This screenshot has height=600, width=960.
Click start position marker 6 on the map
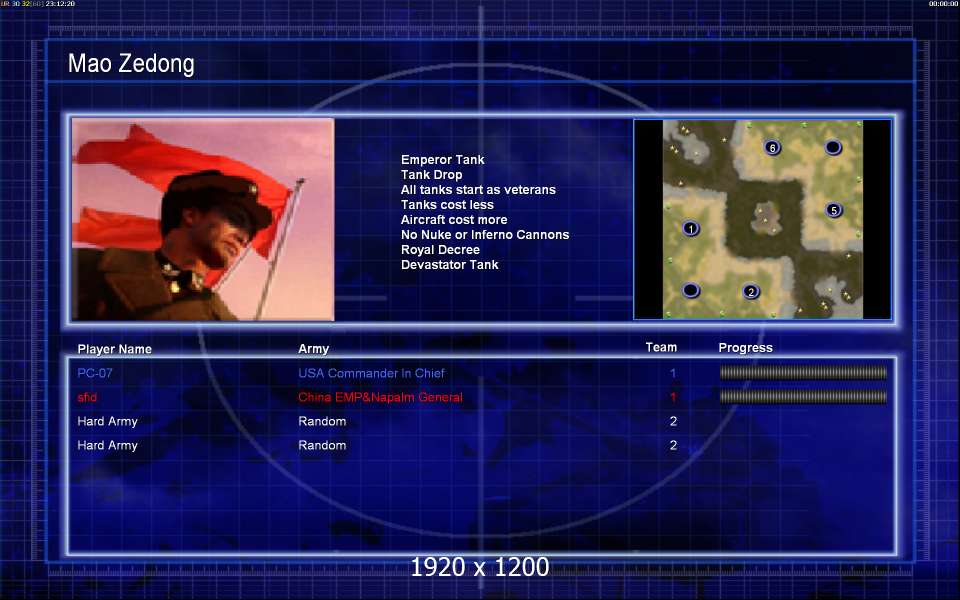click(772, 148)
